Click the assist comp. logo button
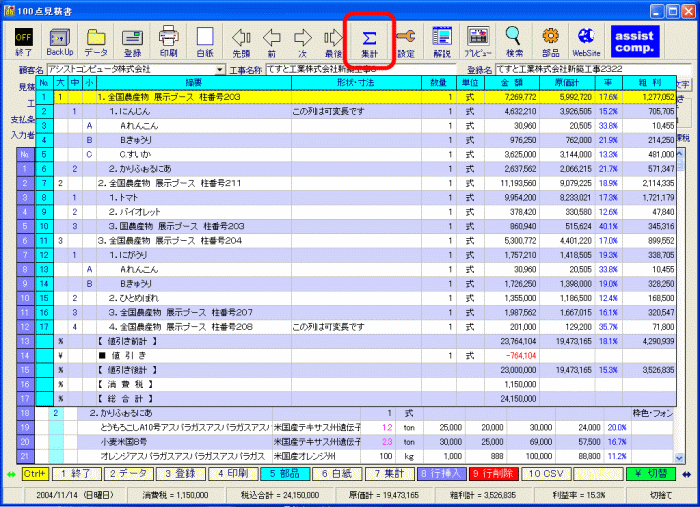 pyautogui.click(x=634, y=41)
